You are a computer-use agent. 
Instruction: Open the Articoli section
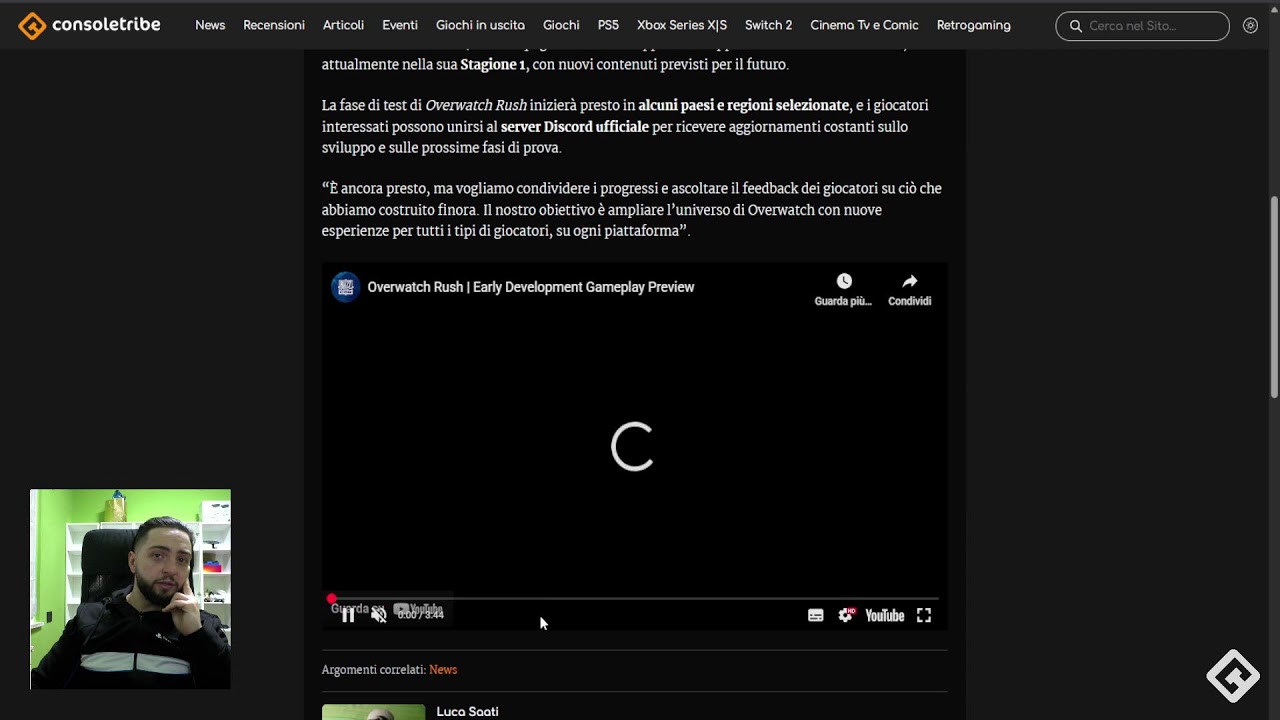point(343,25)
